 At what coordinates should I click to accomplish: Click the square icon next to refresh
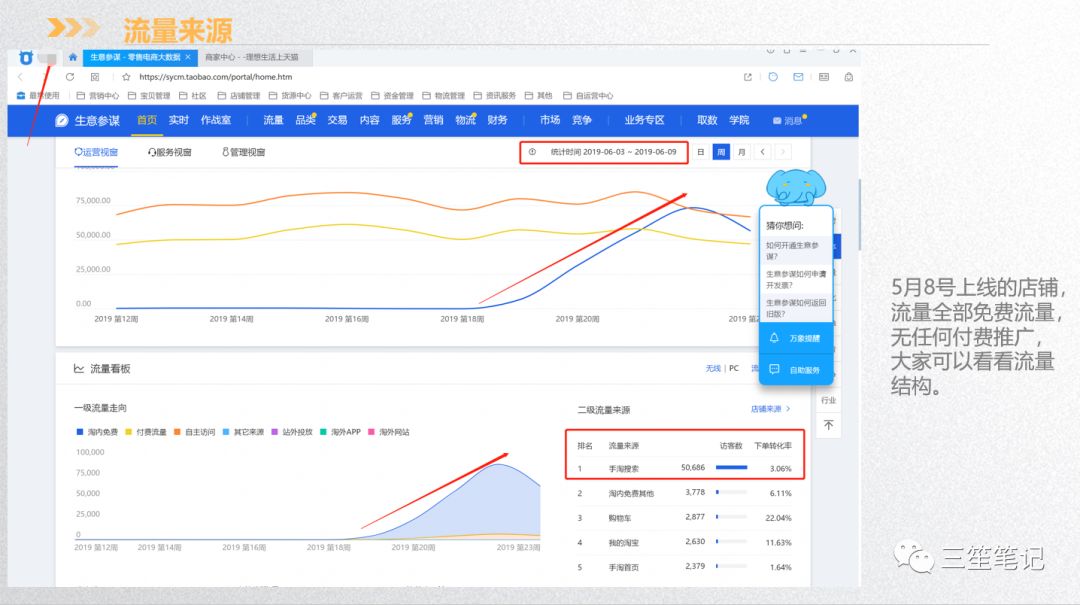tap(95, 76)
